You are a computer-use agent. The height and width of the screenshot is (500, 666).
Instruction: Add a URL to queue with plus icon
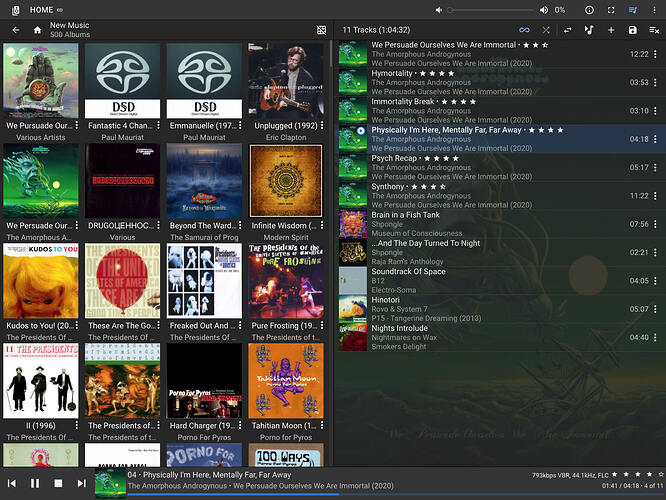pyautogui.click(x=611, y=30)
